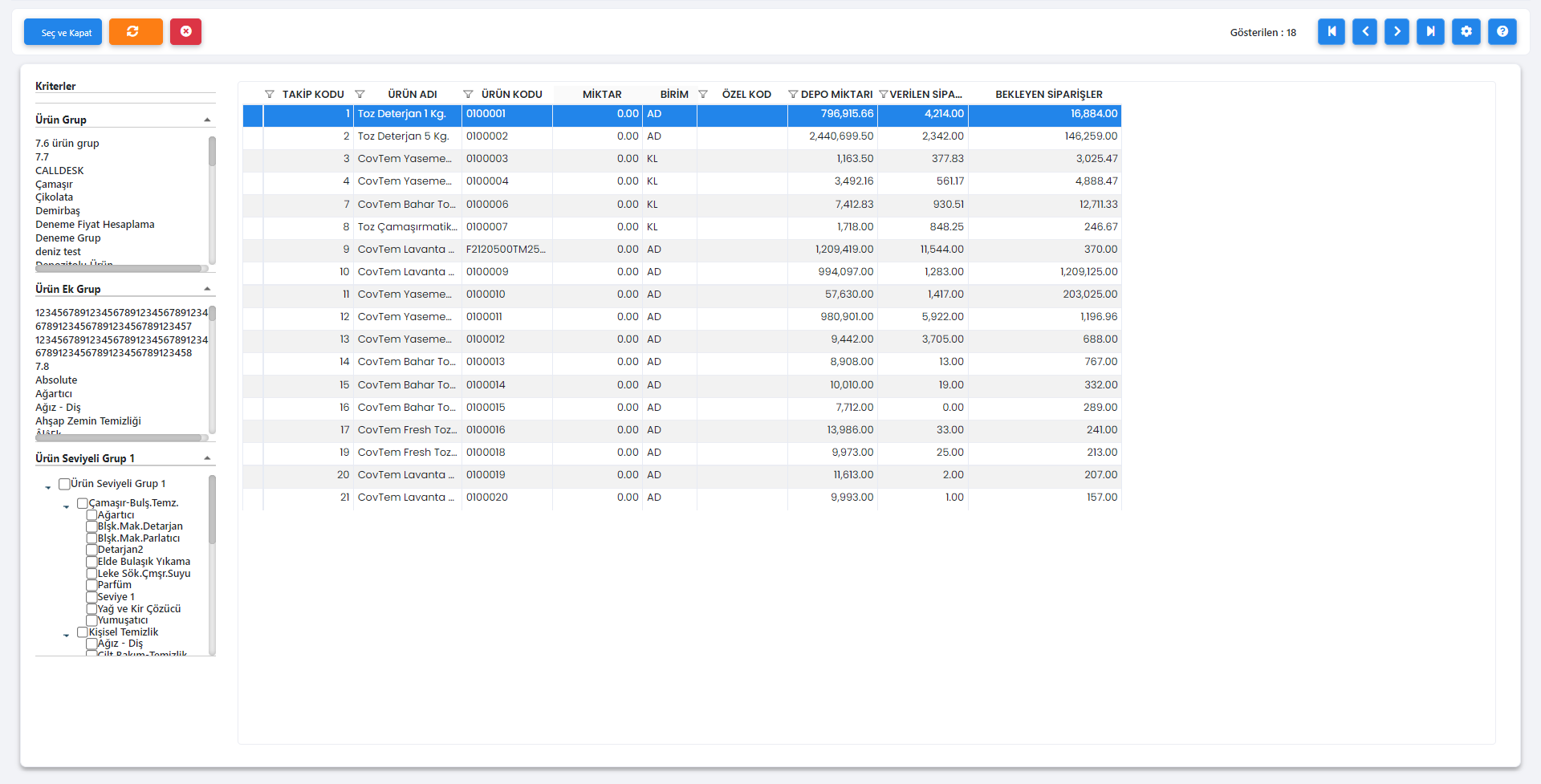Collapse the Ürün Grup criteria section
Viewport: 1541px width, 784px height.
pos(207,120)
